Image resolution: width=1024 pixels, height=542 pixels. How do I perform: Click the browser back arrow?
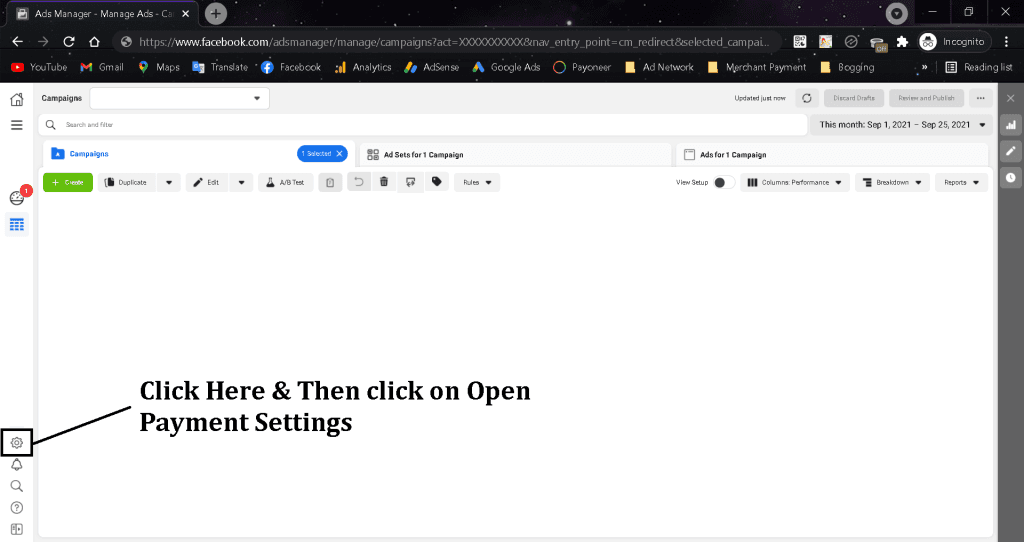pos(18,42)
